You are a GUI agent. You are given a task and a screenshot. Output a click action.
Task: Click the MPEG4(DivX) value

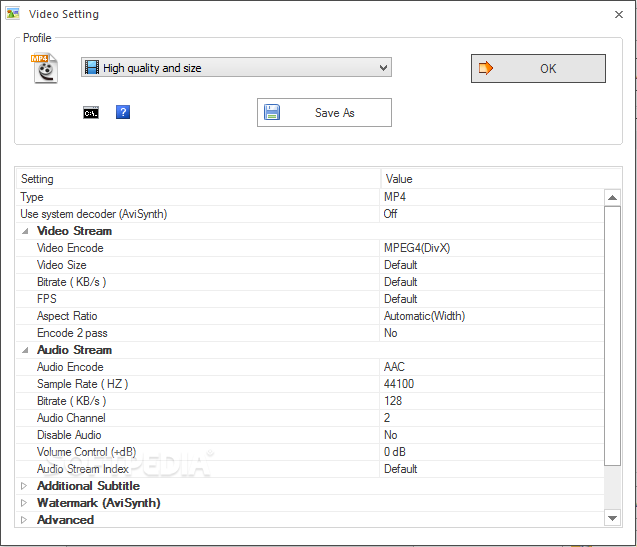pos(417,248)
